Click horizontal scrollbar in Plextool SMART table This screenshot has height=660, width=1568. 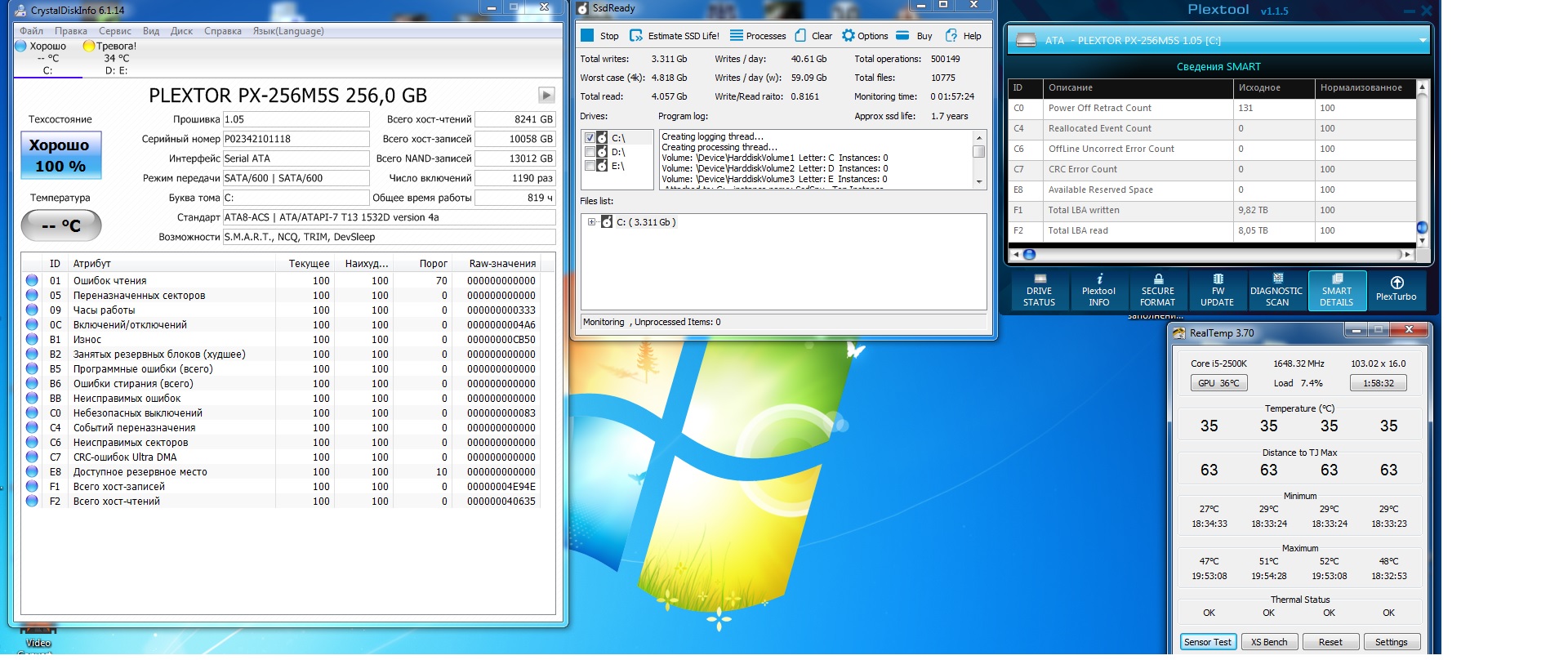pos(1213,254)
